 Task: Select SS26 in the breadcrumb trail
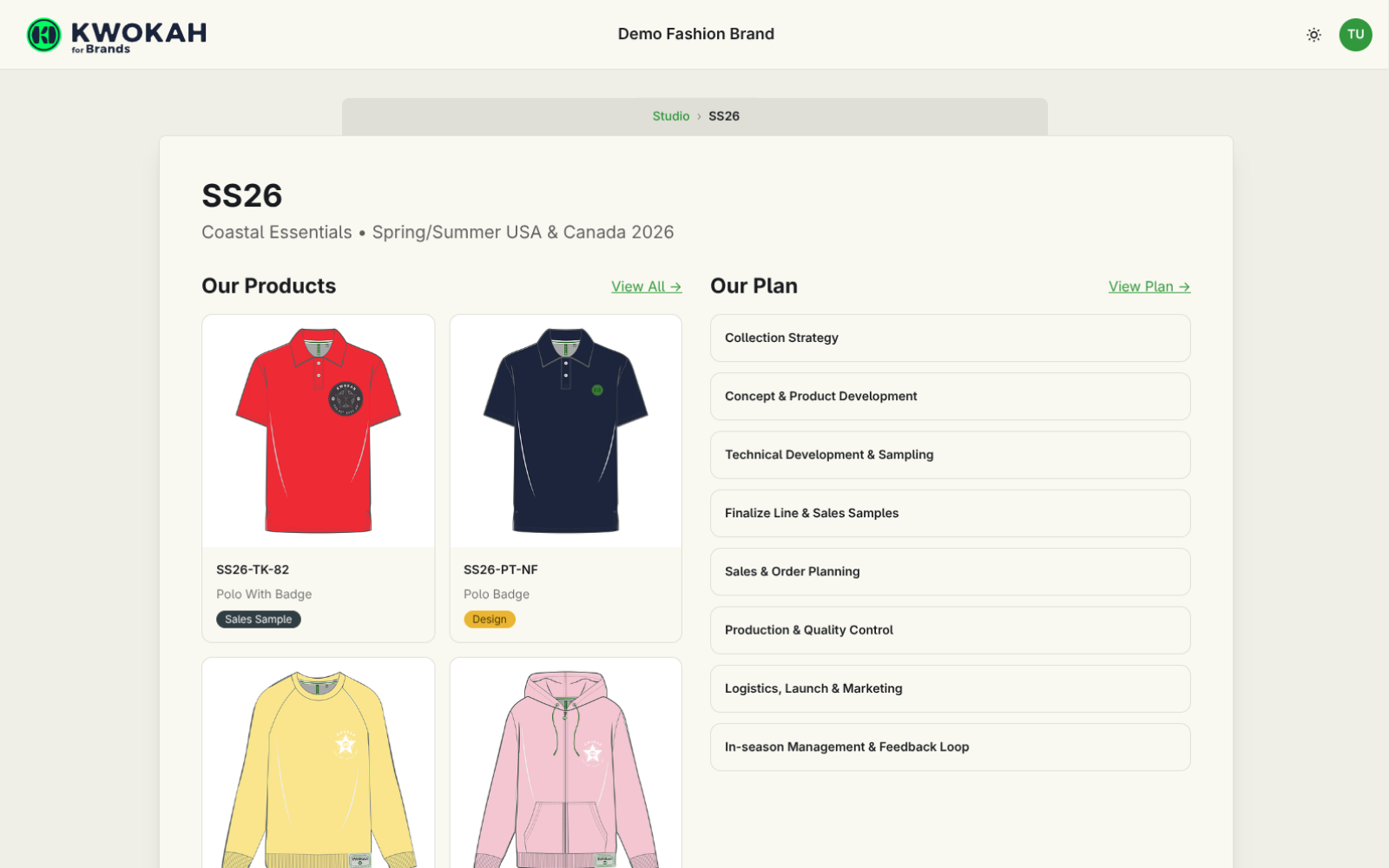click(x=723, y=115)
